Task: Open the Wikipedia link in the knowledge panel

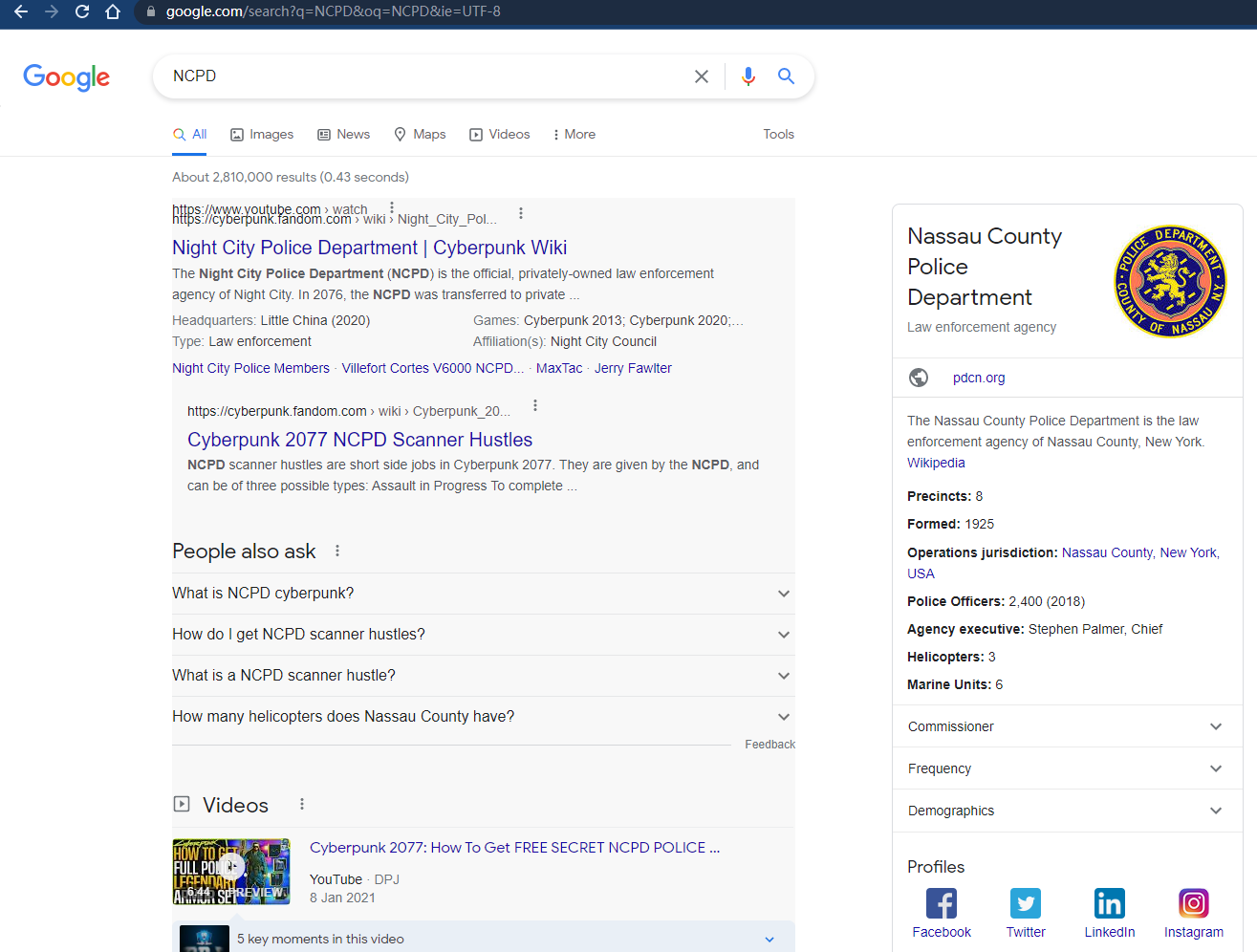Action: coord(935,463)
